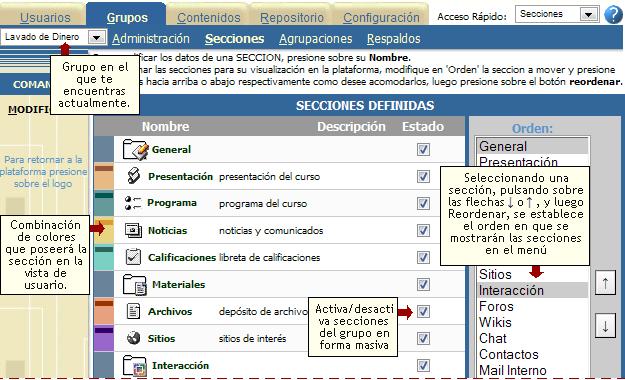Toggle the Materiales section checkbox
This screenshot has width=625, height=380.
(423, 284)
